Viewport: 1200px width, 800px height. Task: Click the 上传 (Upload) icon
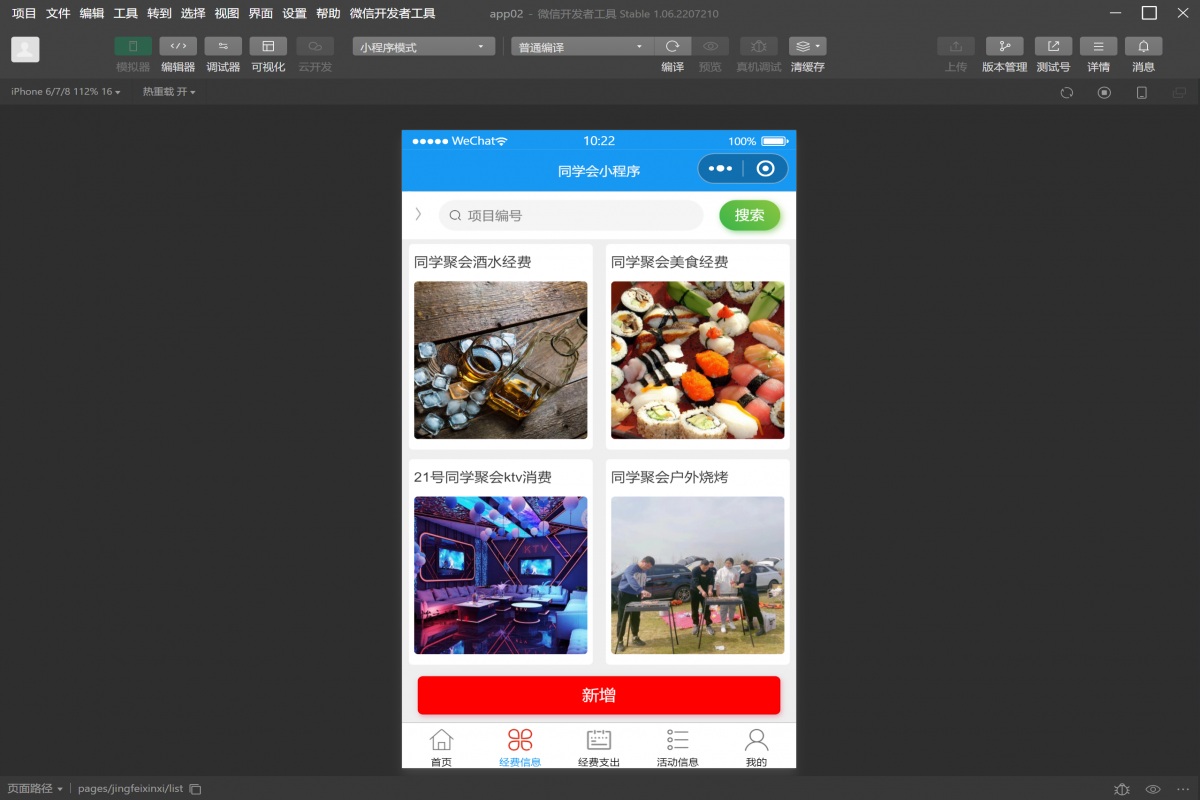click(955, 46)
